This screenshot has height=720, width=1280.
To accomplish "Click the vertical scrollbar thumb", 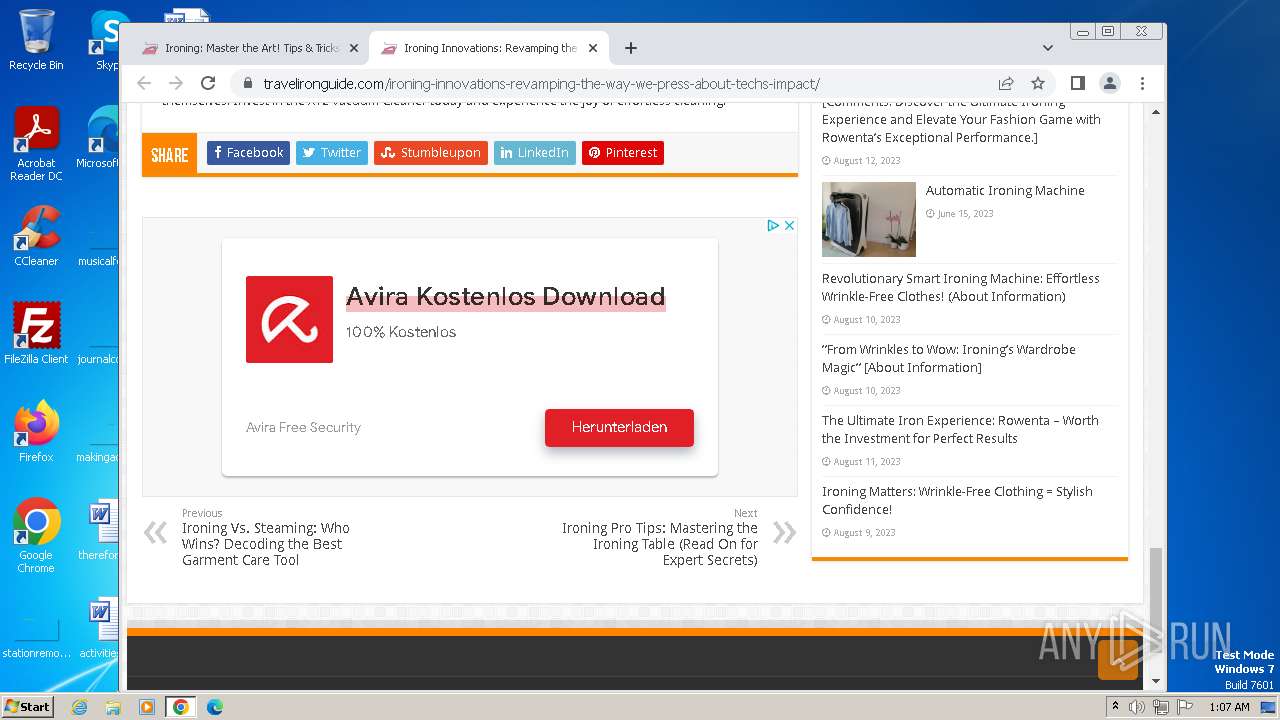I will point(1156,600).
